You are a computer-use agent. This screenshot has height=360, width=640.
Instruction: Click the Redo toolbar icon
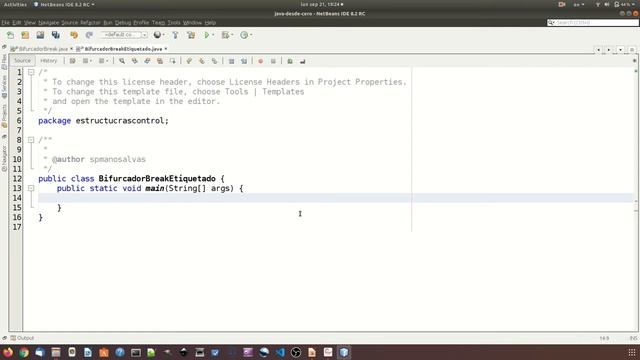point(89,35)
